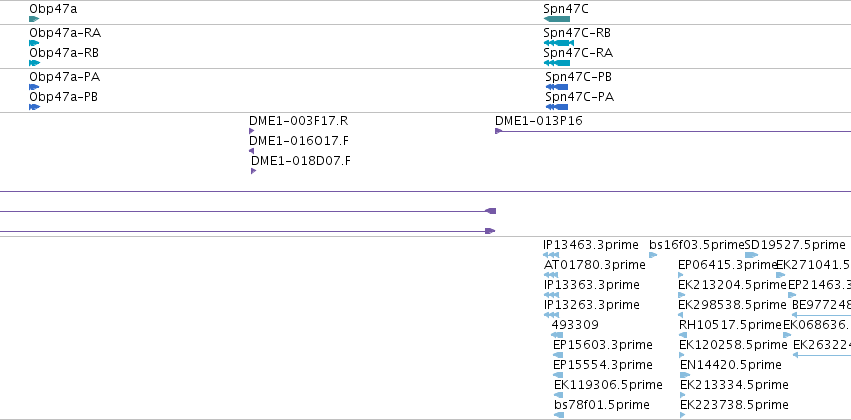Click the Obp47a-RA transcript glyph
851x420 pixels.
click(x=34, y=43)
